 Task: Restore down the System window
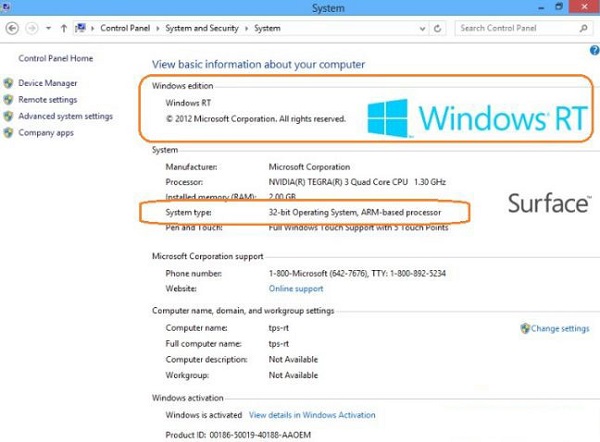(559, 7)
